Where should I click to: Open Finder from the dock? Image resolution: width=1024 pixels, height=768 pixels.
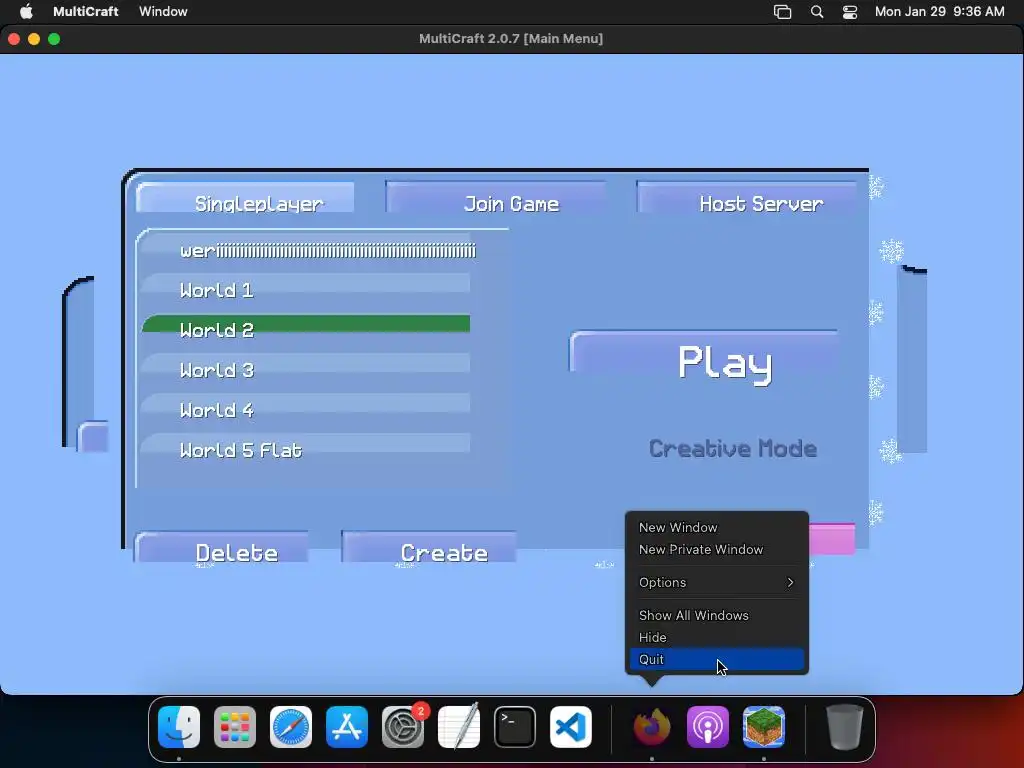pos(179,727)
